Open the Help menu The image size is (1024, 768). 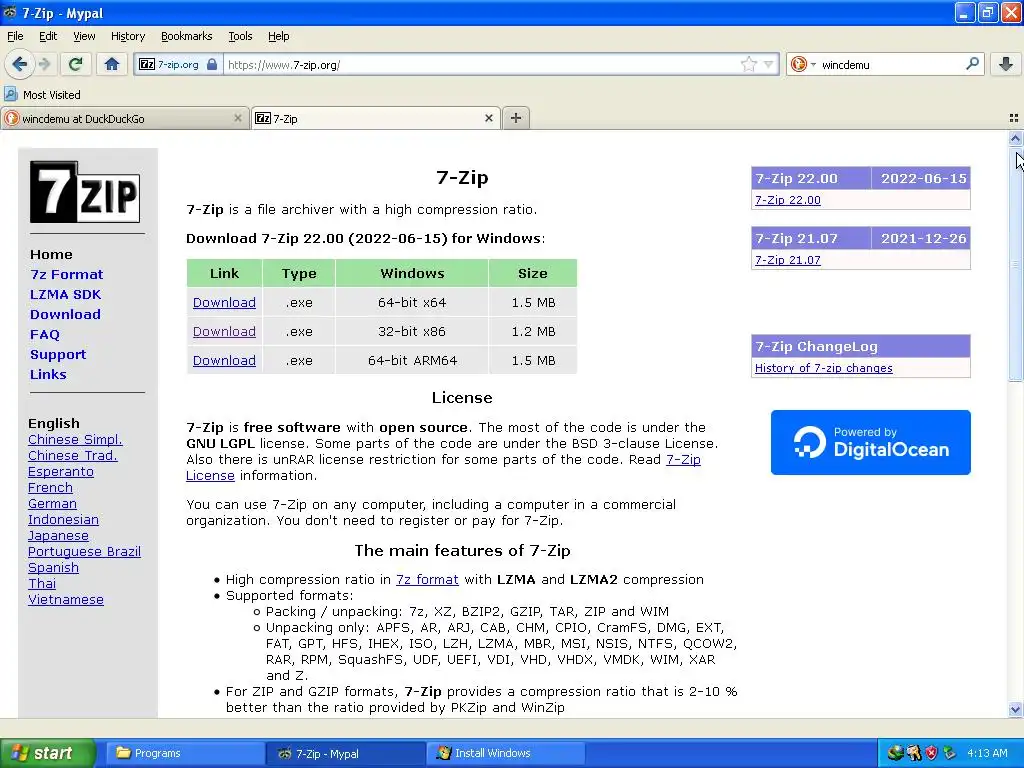tap(278, 36)
